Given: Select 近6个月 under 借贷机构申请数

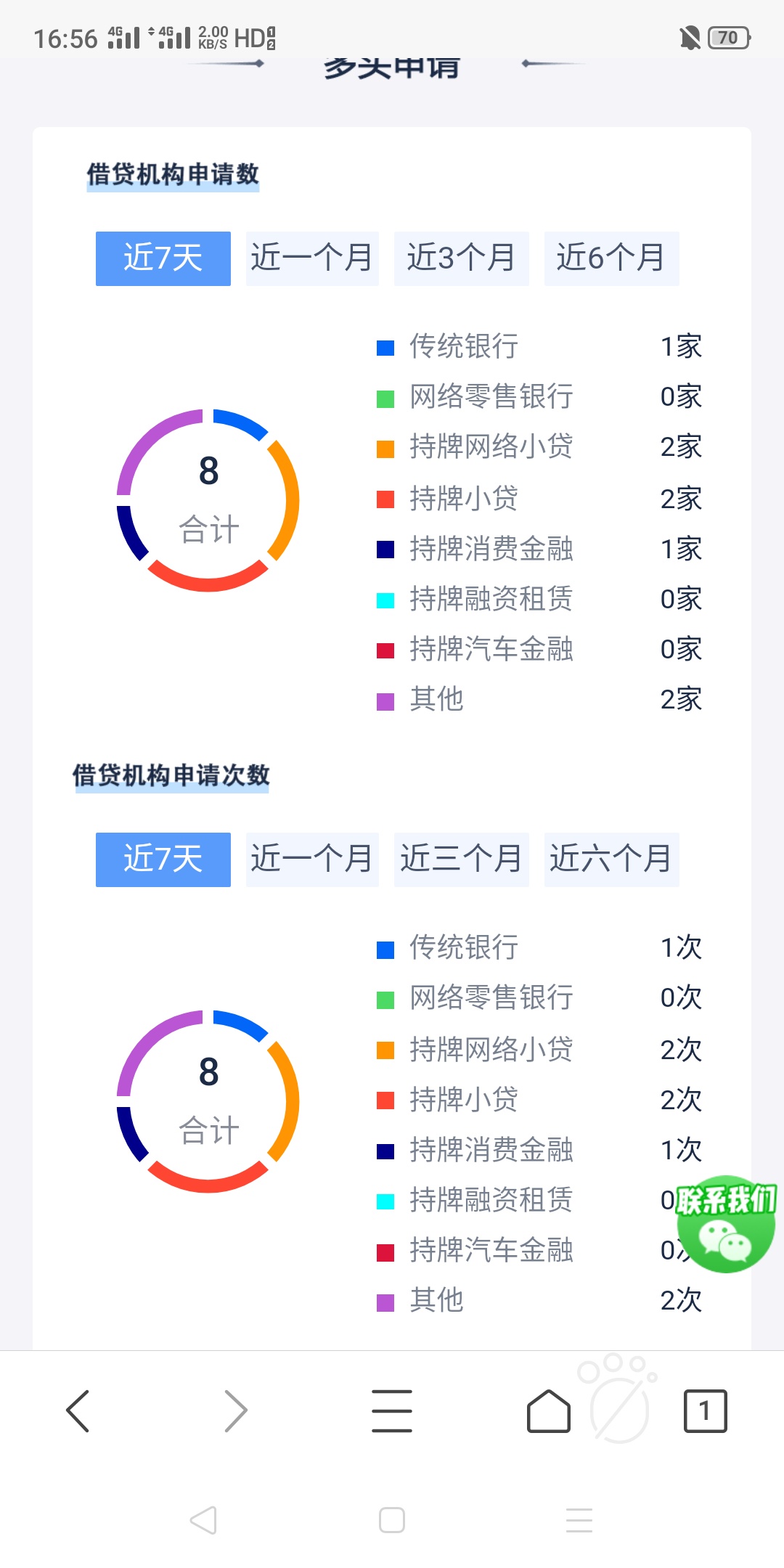Looking at the screenshot, I should click(x=611, y=258).
